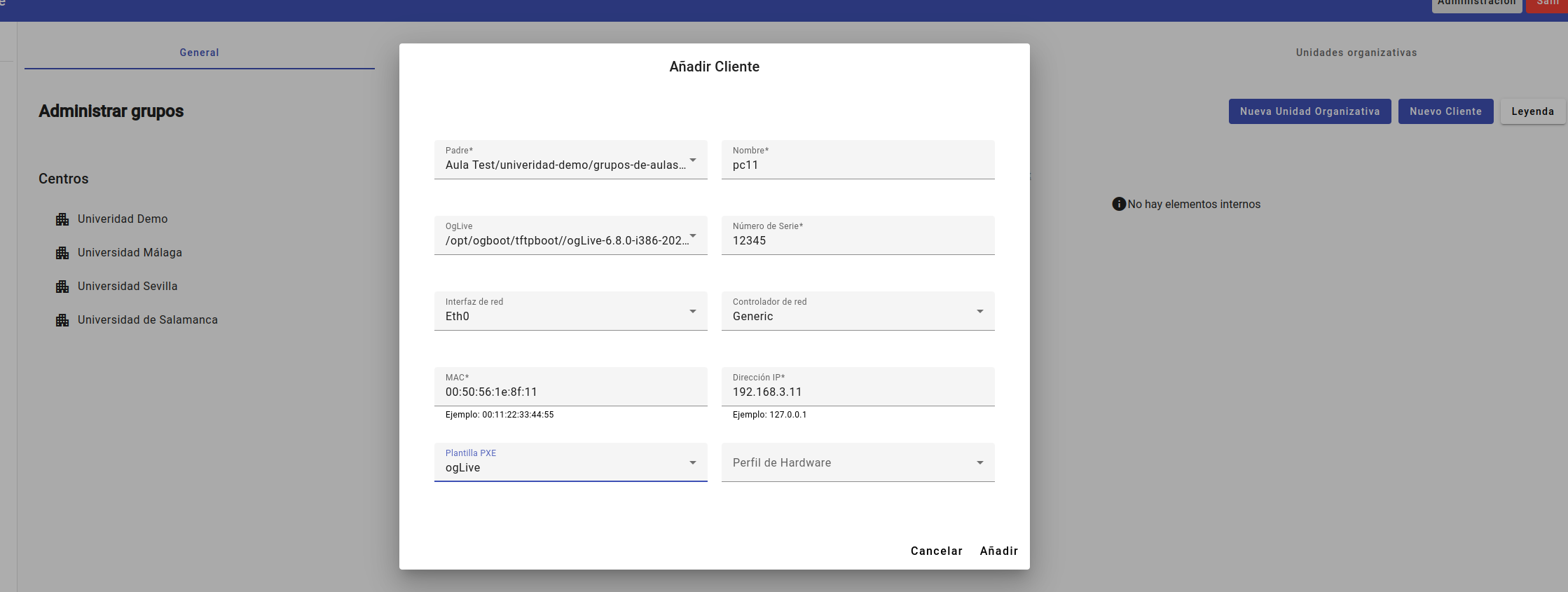1568x592 pixels.
Task: Switch to the General tab
Action: 199,53
